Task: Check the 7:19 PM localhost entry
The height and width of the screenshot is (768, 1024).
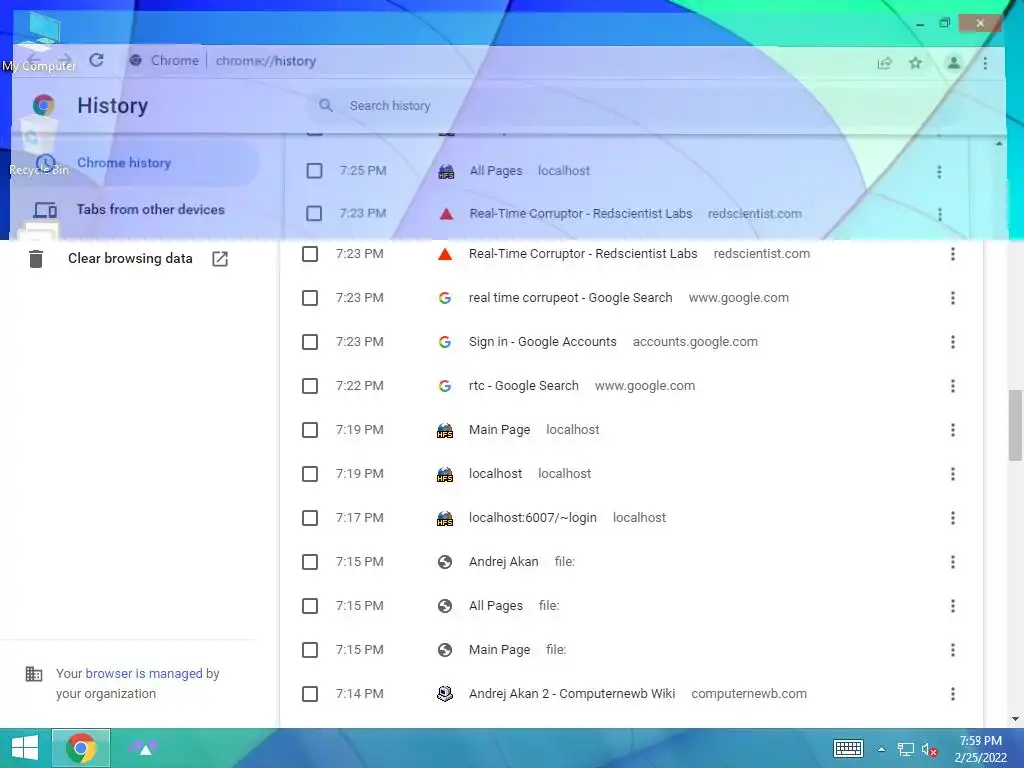Action: click(310, 473)
